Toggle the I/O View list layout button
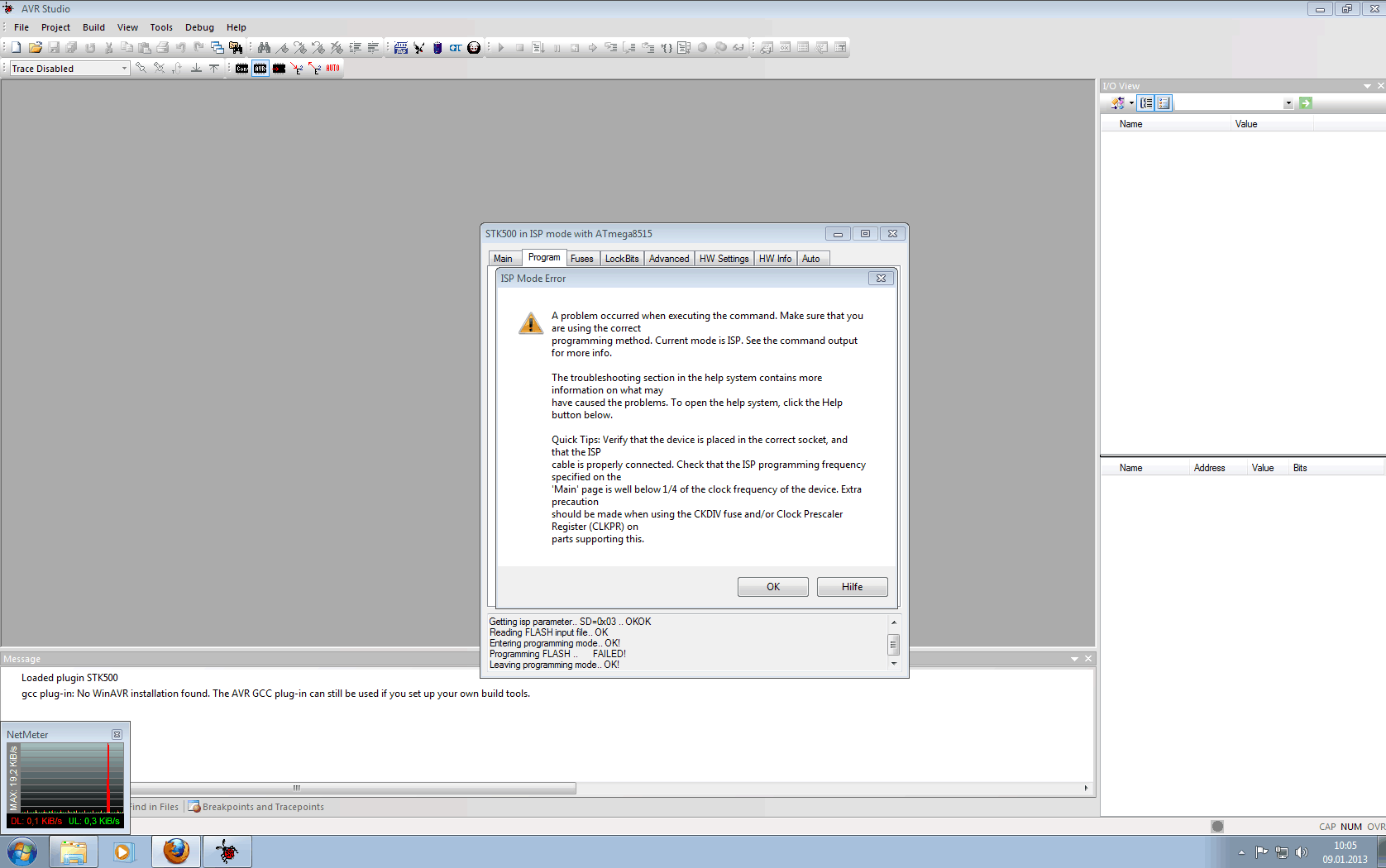 pos(1164,103)
